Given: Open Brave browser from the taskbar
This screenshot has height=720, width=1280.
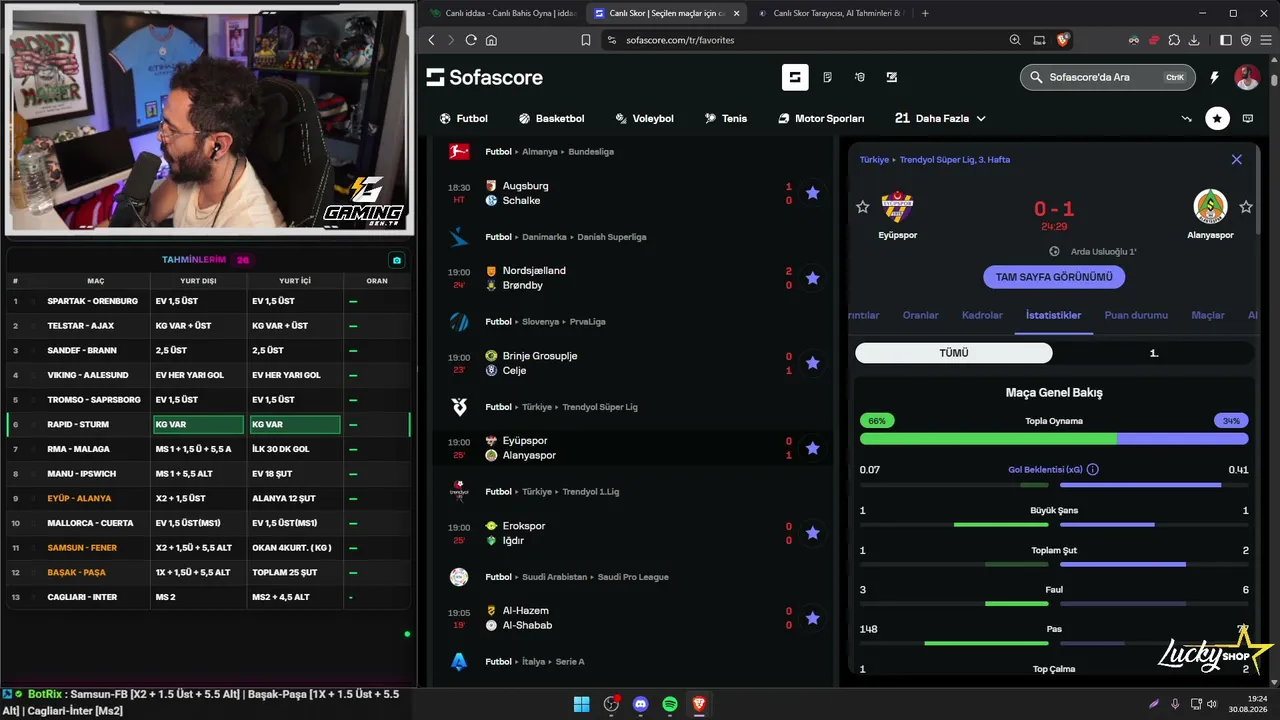Looking at the screenshot, I should [700, 704].
